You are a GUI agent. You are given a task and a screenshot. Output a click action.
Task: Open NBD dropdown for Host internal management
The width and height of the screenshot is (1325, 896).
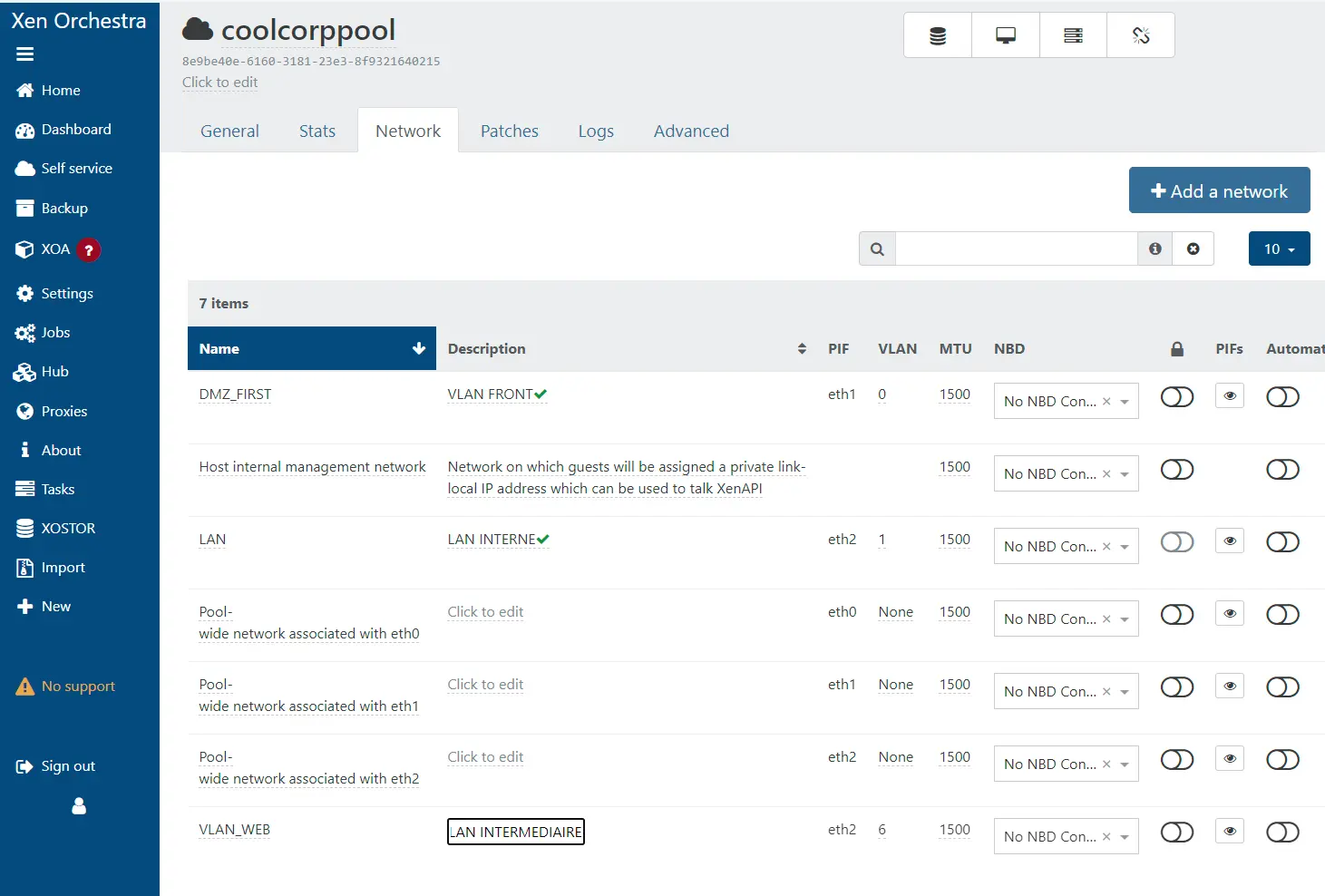pyautogui.click(x=1125, y=474)
